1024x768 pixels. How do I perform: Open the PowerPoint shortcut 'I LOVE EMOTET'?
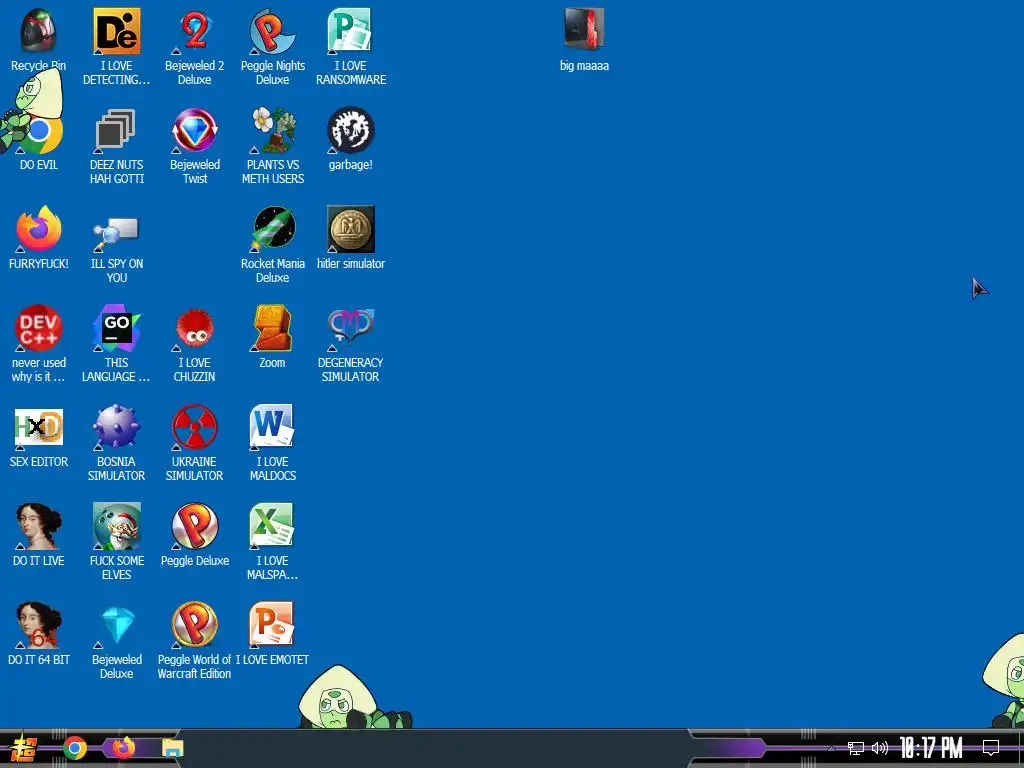272,625
